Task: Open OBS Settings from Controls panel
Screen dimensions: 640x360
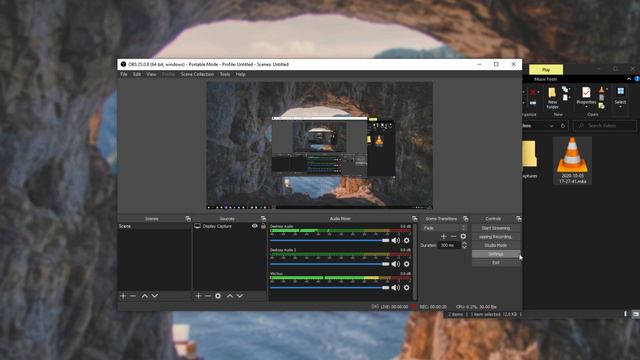Action: point(496,254)
